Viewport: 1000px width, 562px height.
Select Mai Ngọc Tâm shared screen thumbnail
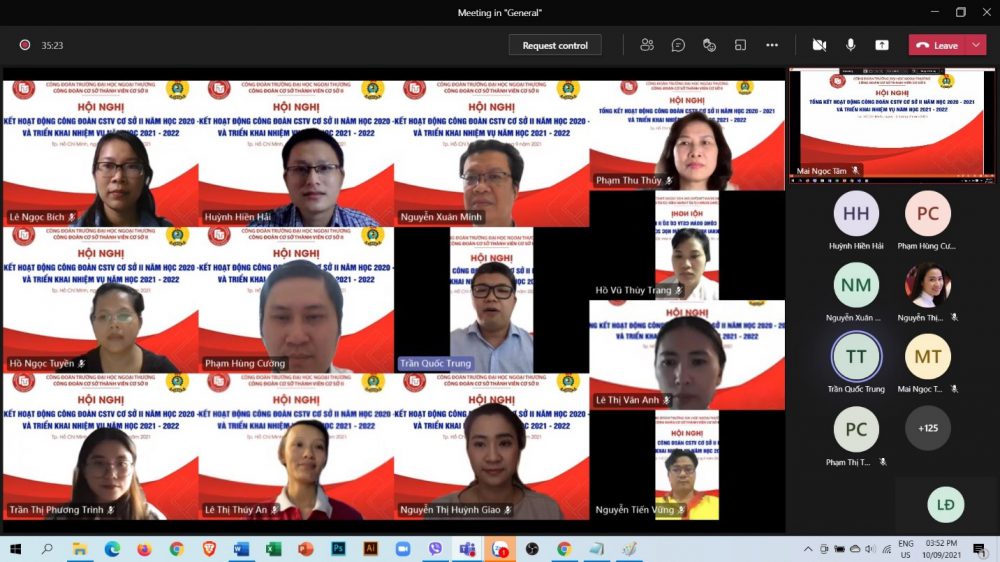pyautogui.click(x=892, y=126)
